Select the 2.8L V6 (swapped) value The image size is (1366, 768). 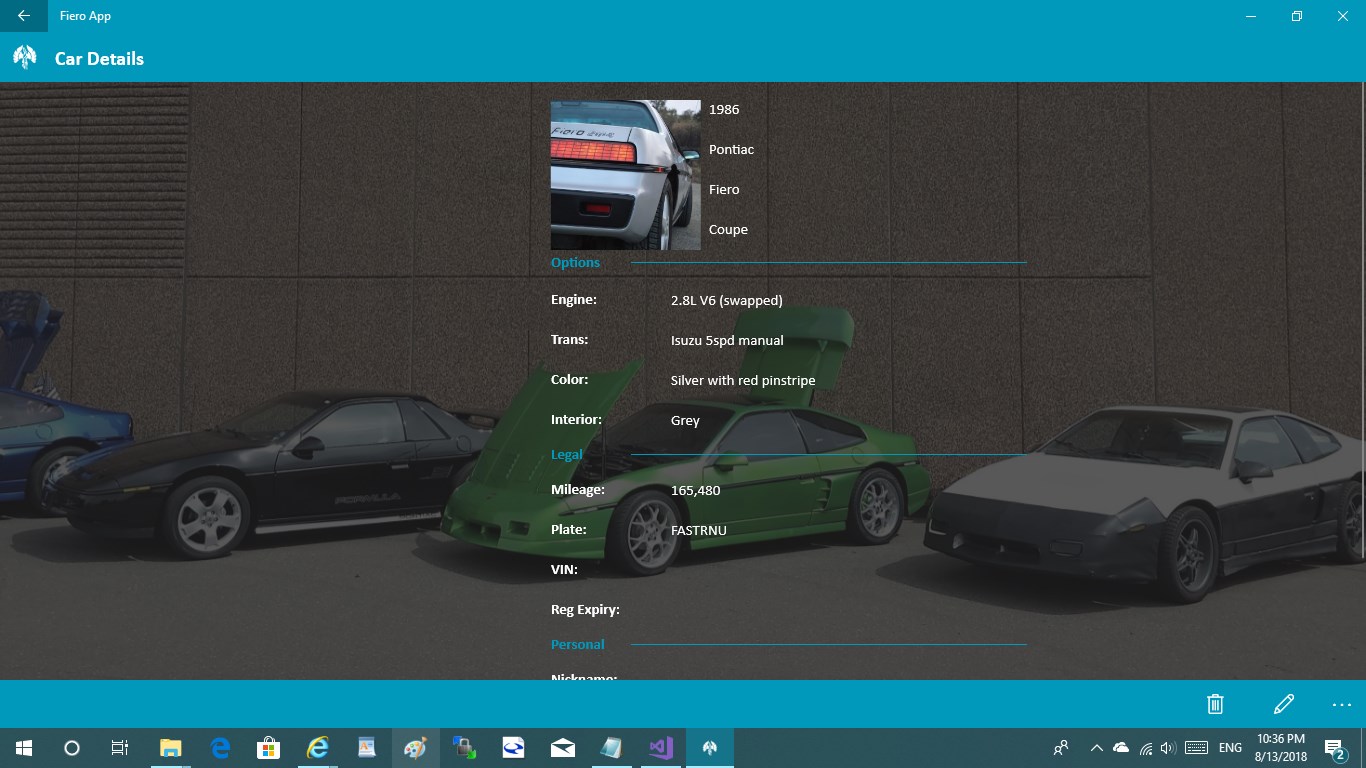pyautogui.click(x=727, y=300)
